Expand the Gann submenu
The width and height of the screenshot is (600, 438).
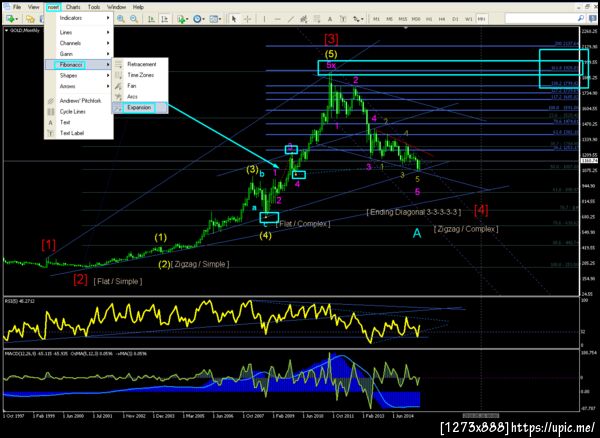79,54
